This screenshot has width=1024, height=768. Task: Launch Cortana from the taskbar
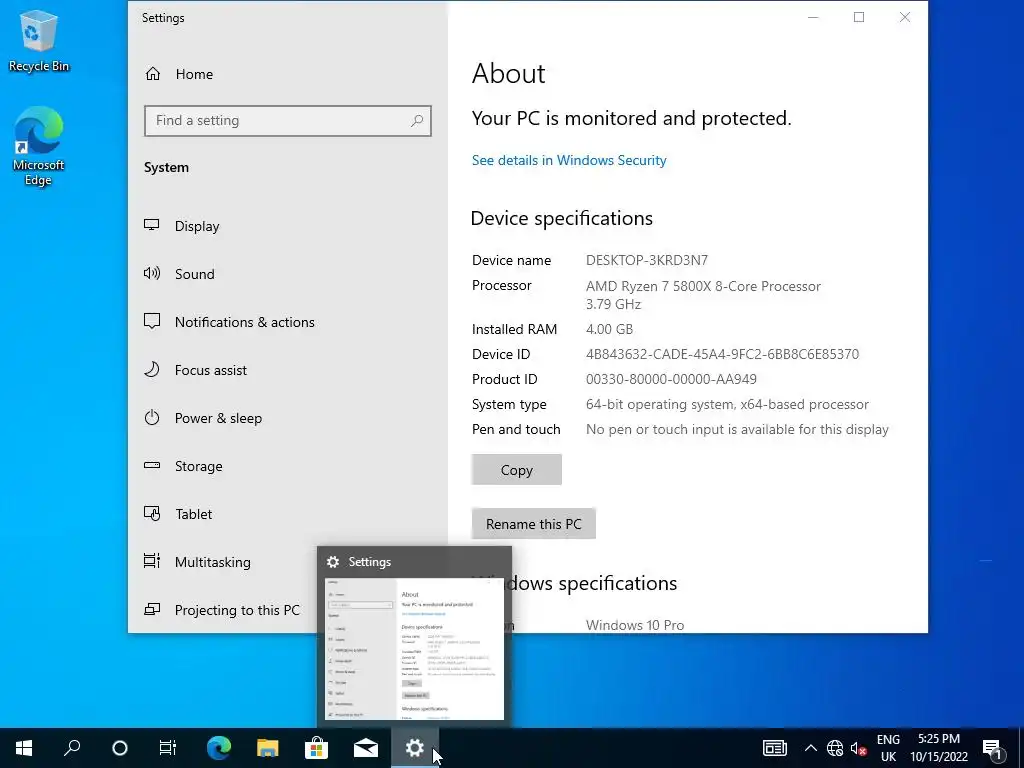pyautogui.click(x=120, y=748)
